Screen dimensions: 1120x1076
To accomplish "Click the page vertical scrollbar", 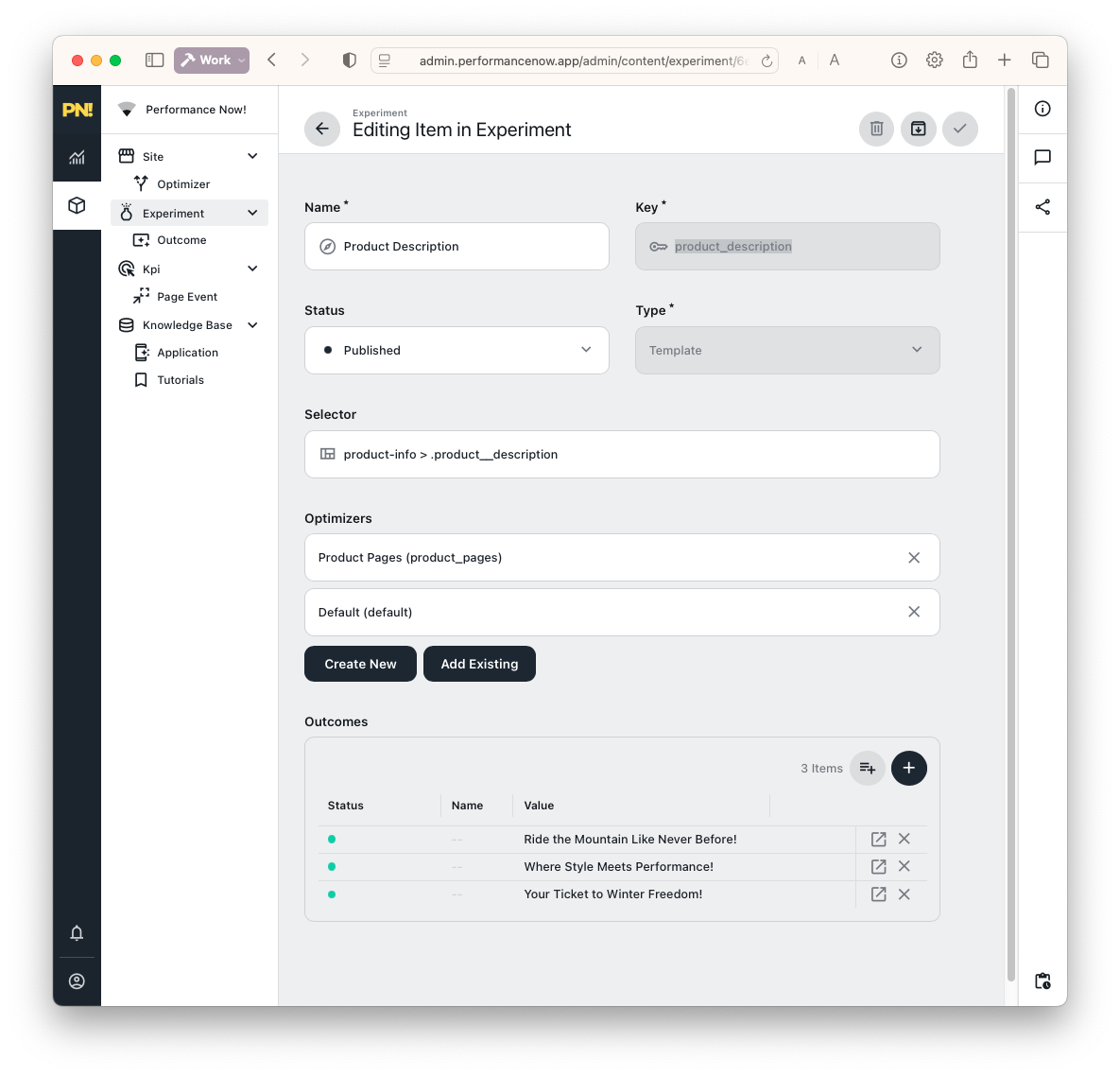I will coord(1010,534).
